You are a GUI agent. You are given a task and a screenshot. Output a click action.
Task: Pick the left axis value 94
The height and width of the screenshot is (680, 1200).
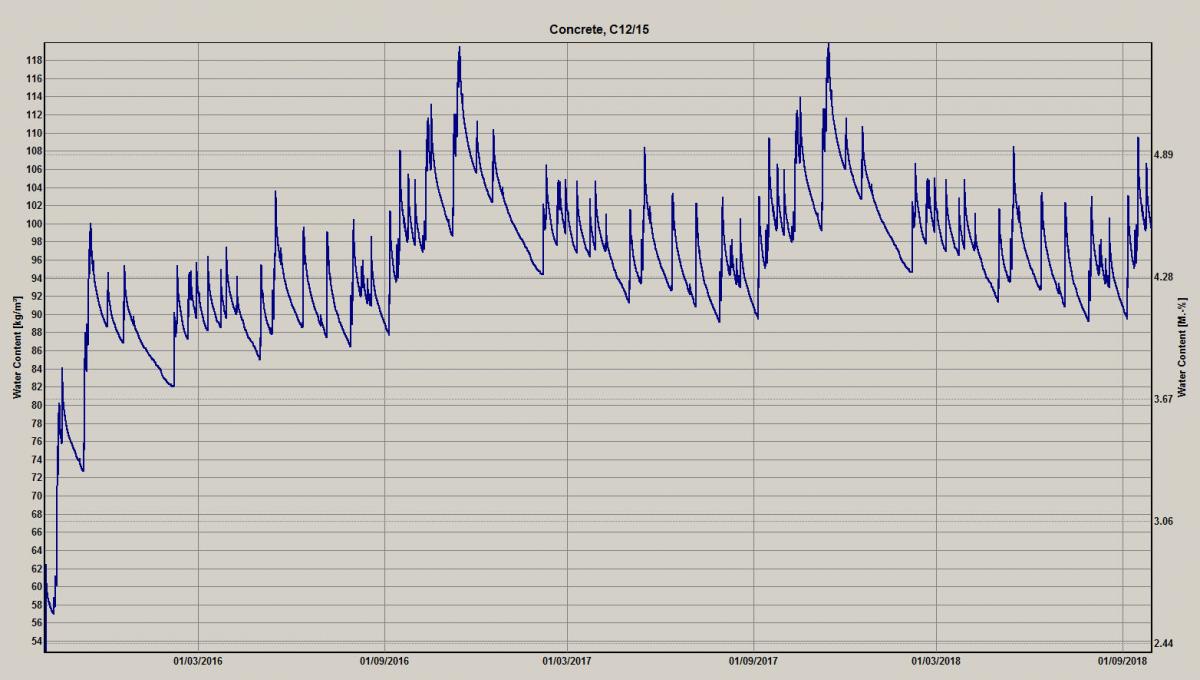36,278
